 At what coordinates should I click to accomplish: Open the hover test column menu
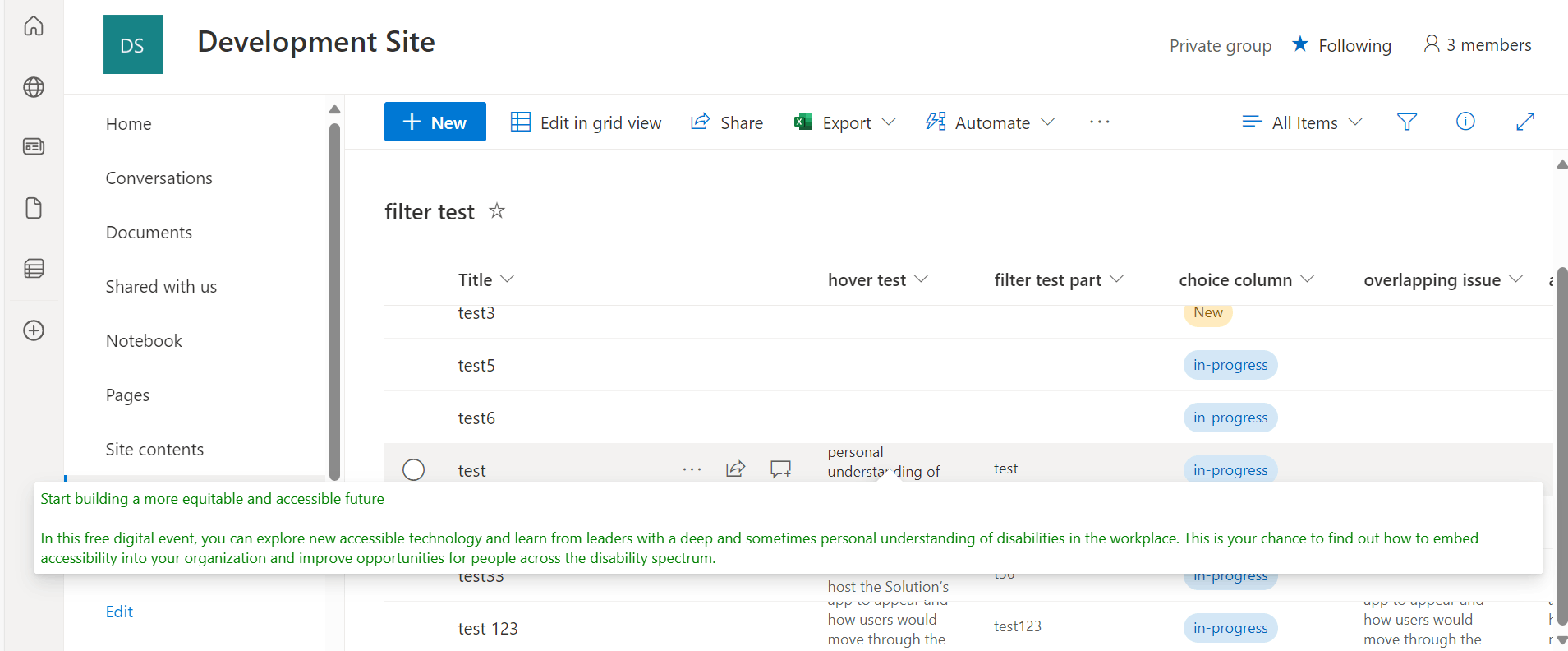tap(878, 279)
